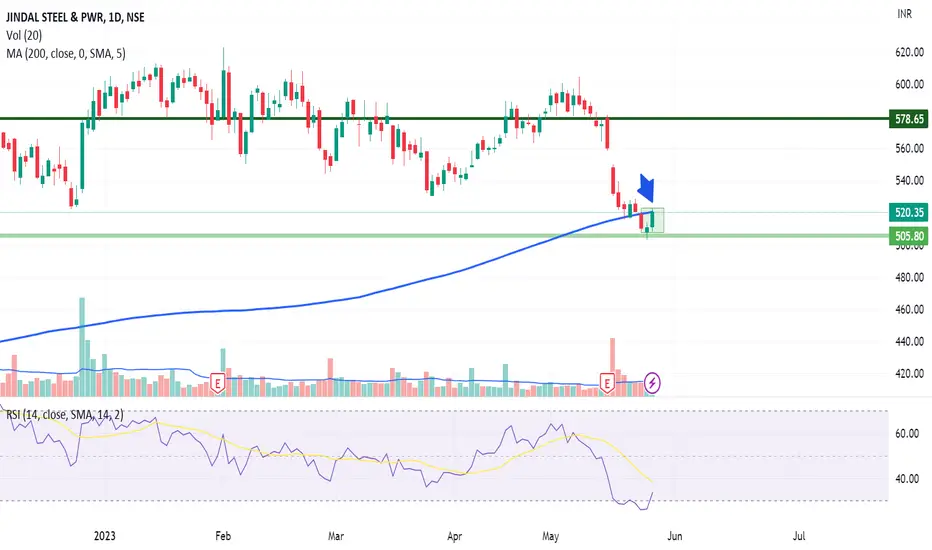Click the tallest volume bar in late December

tap(82, 347)
